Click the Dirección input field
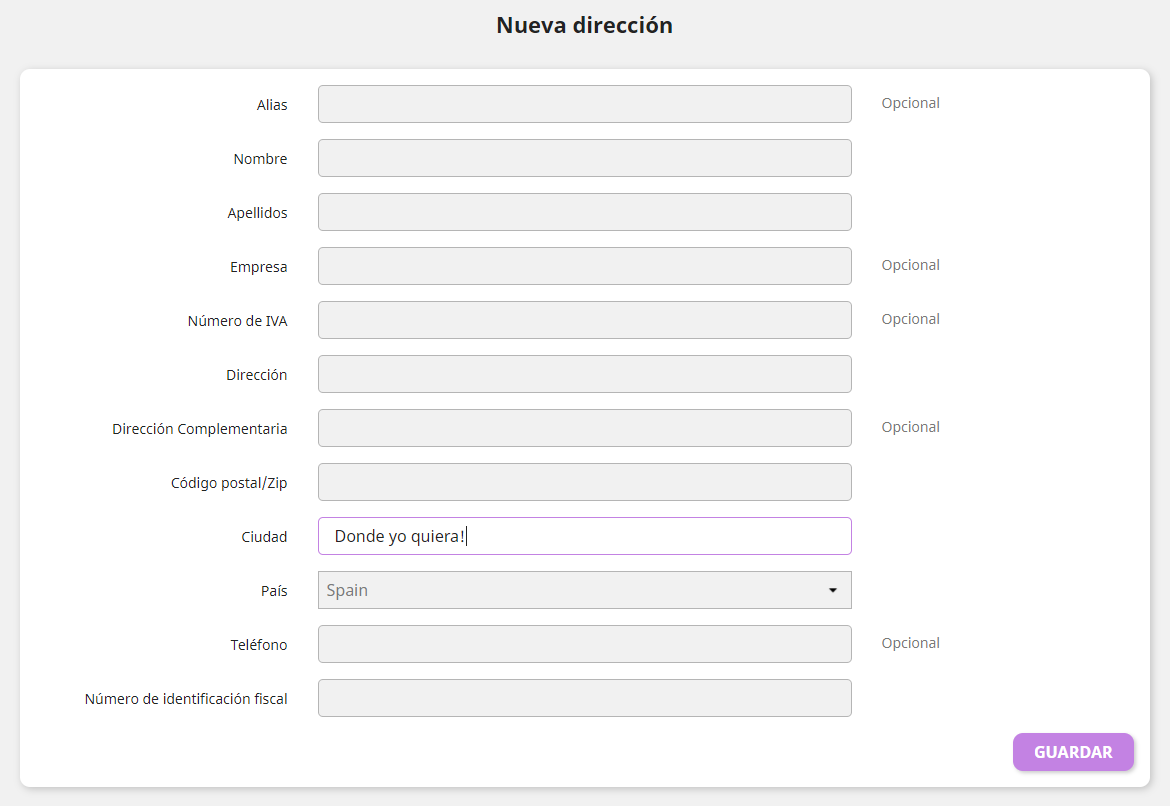The height and width of the screenshot is (806, 1170). click(x=584, y=374)
